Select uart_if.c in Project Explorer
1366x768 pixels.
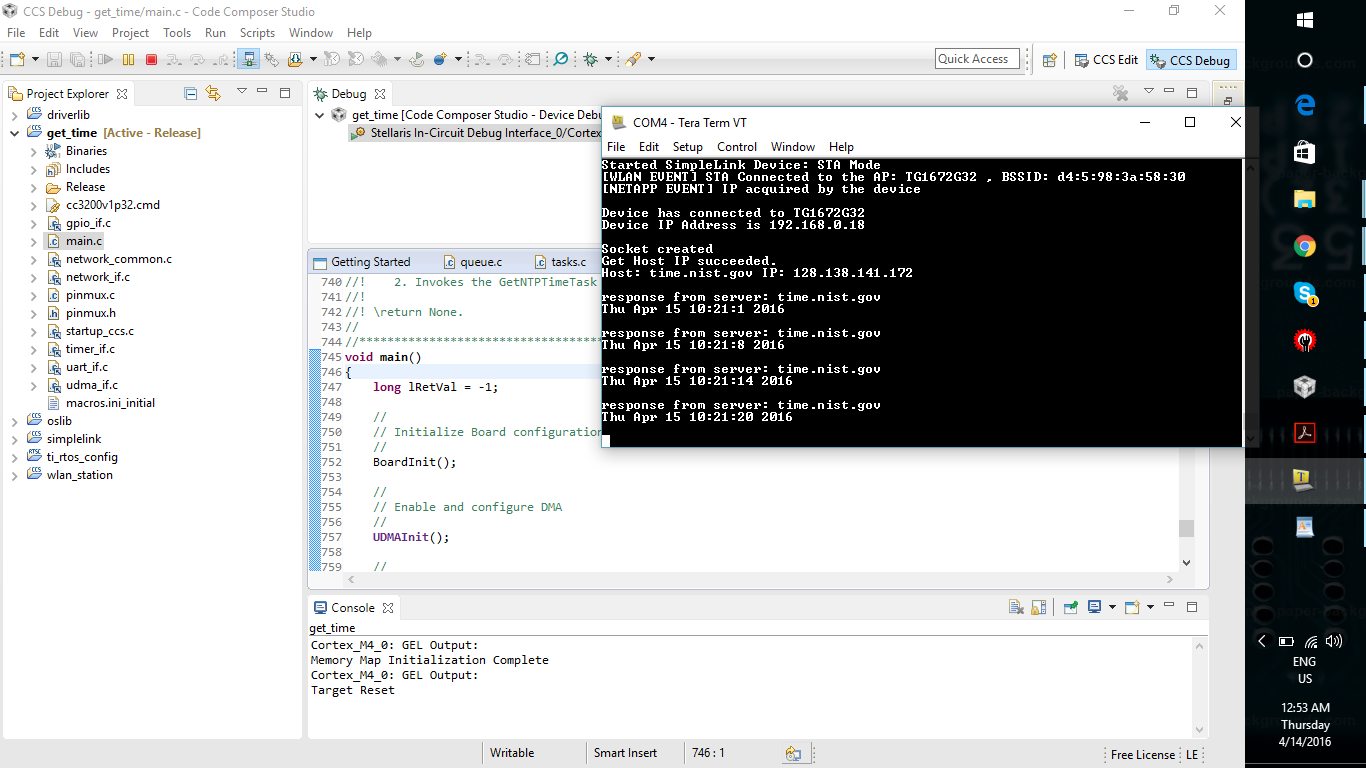(x=86, y=367)
